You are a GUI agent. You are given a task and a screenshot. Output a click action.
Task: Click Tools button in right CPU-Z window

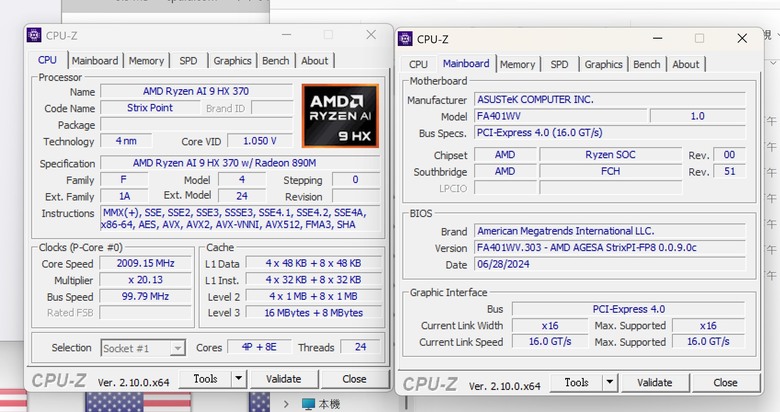coord(577,382)
